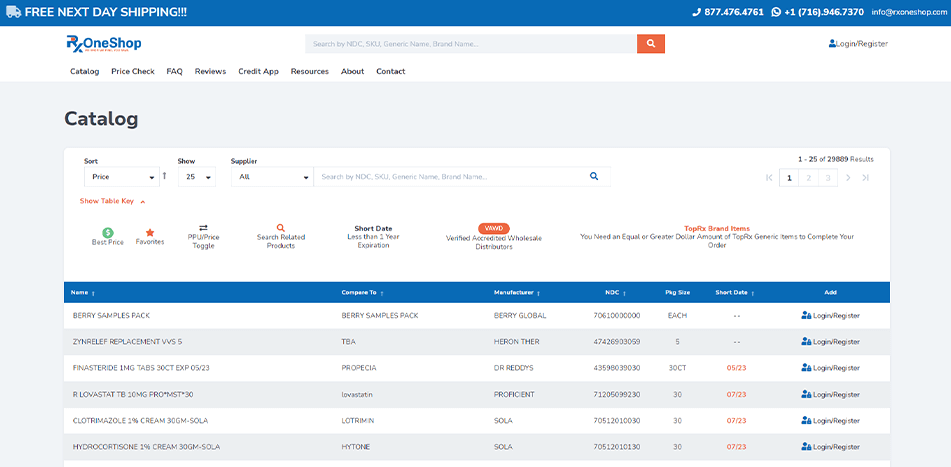Select page 1 pagination button
Viewport: 951px width, 467px height.
point(788,178)
